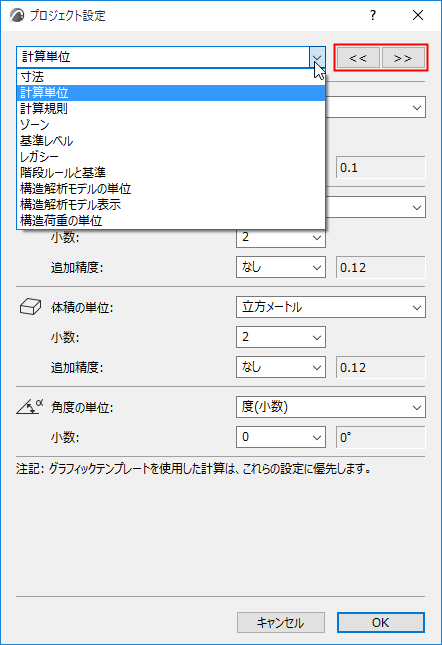Screen dimensions: 442x645
Task: Click the help question mark button
Action: pos(373,15)
